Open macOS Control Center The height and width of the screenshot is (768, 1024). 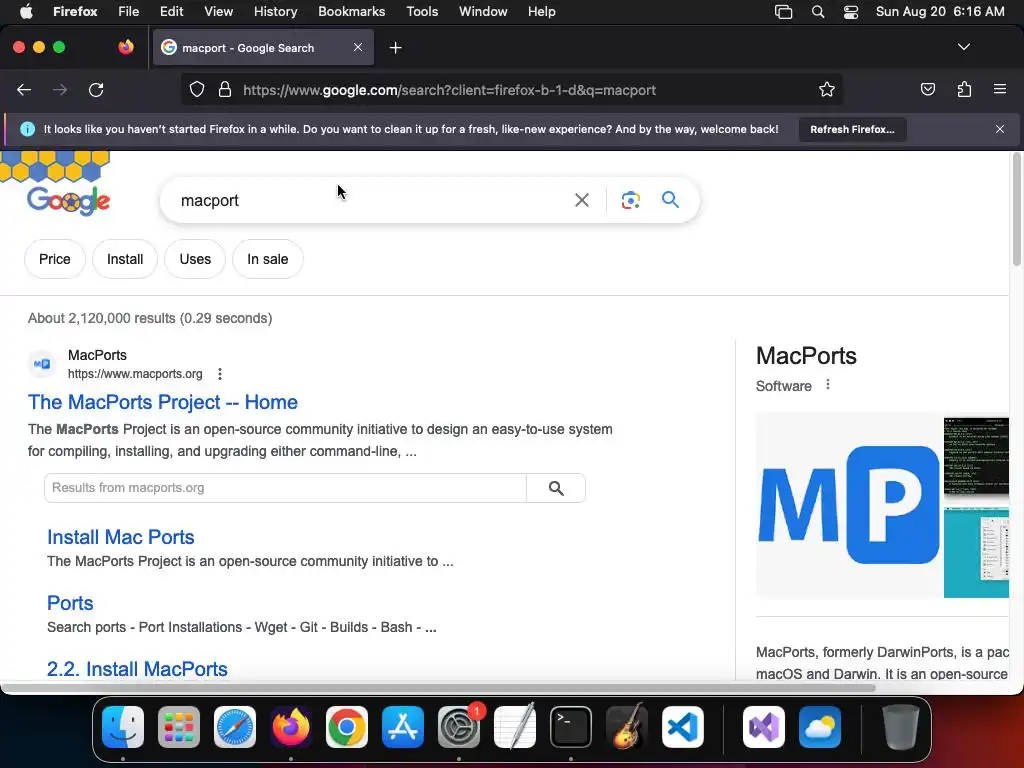pyautogui.click(x=851, y=12)
